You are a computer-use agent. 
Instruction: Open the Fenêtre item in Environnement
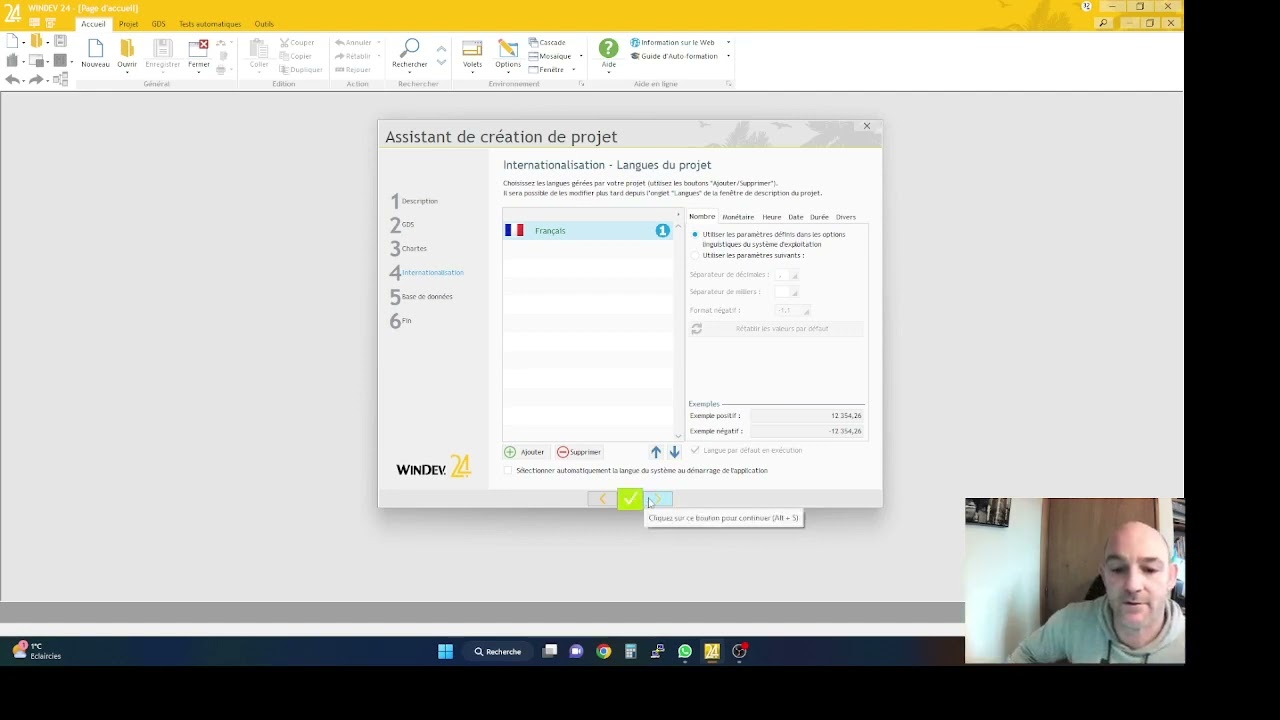546,70
